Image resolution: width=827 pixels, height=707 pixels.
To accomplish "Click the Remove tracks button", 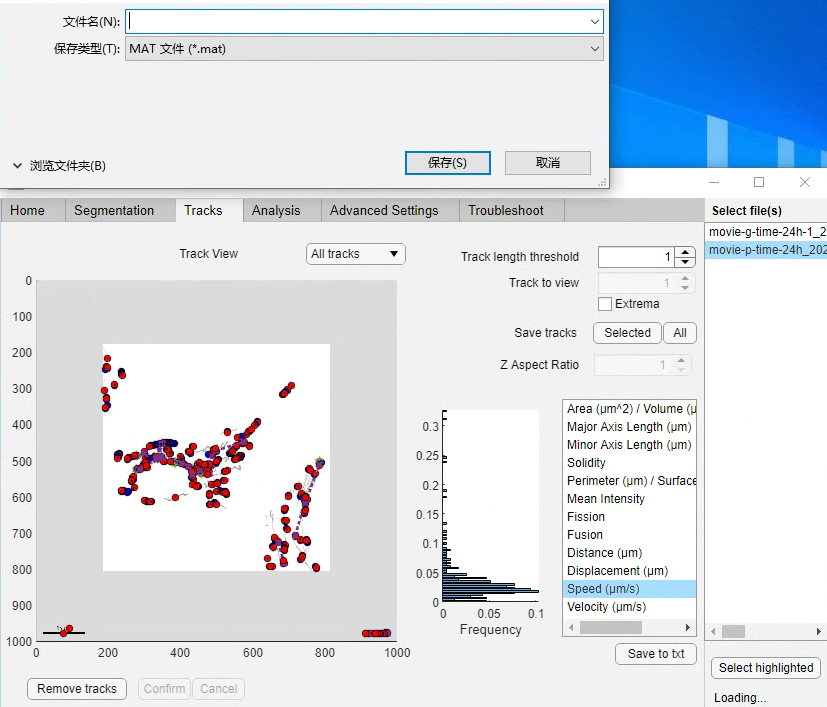I will tap(76, 689).
